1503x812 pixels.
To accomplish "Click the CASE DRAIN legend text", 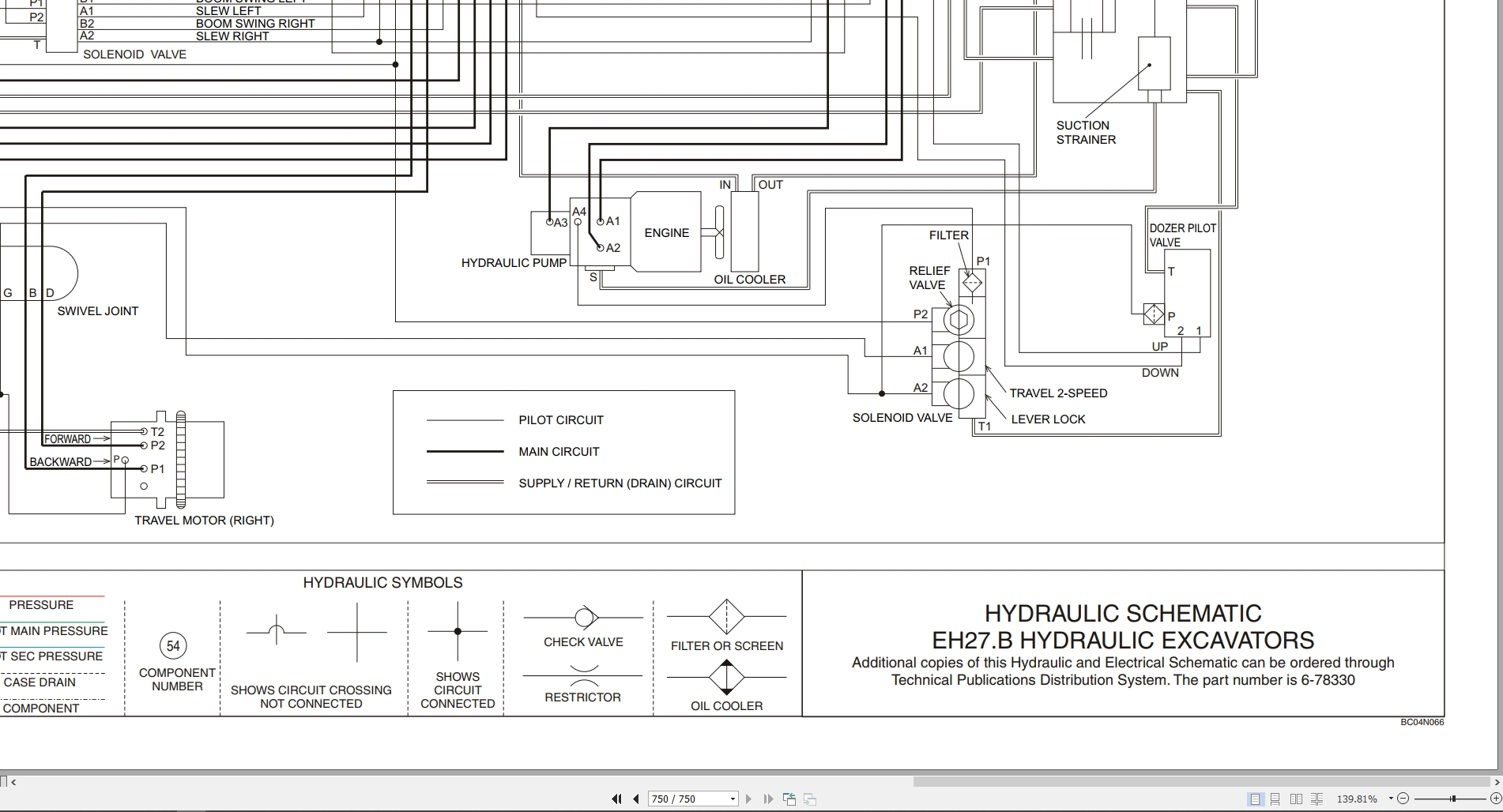I will pyautogui.click(x=40, y=682).
